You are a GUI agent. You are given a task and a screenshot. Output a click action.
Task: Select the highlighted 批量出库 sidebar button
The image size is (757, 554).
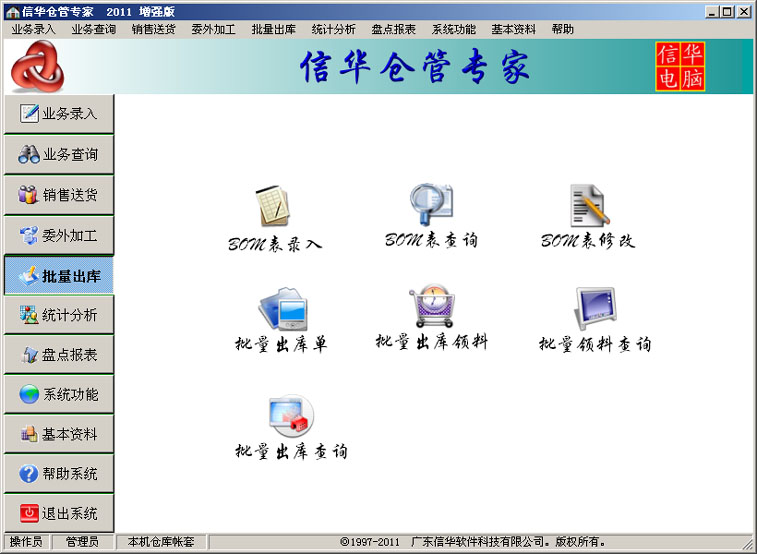point(59,276)
